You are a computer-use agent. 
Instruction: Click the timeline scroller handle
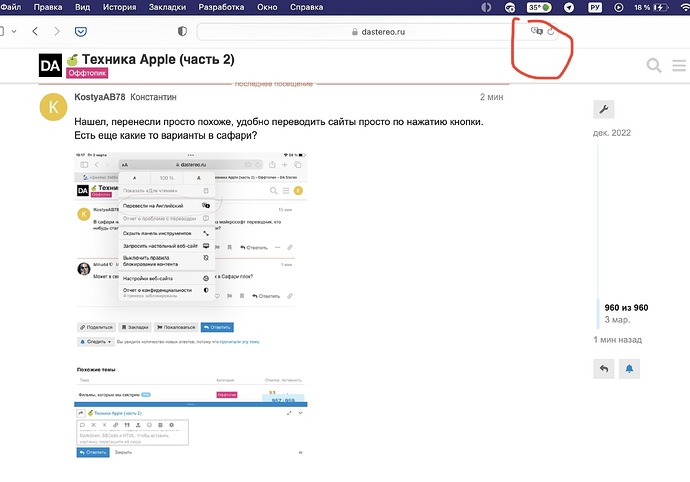pyautogui.click(x=598, y=313)
